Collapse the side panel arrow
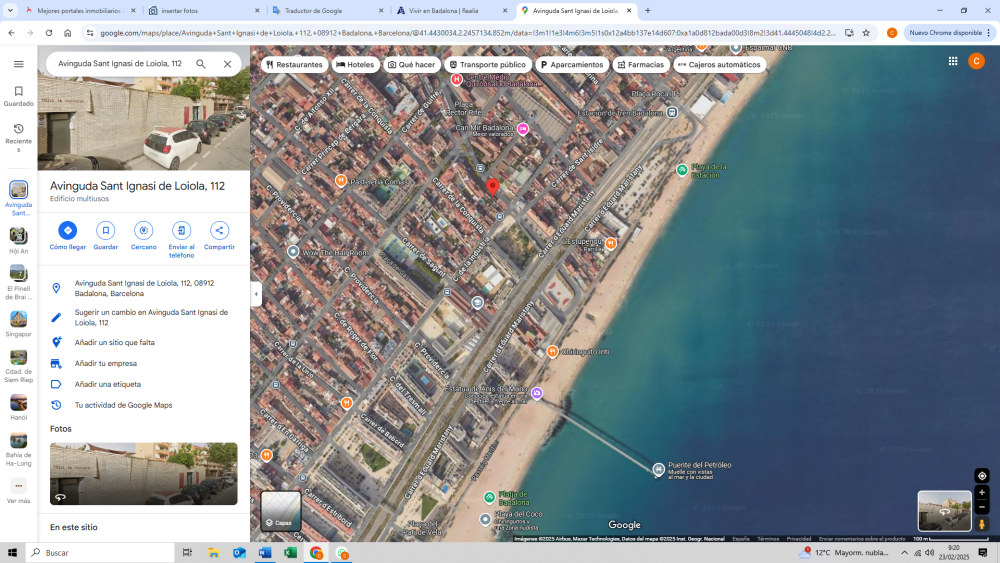This screenshot has width=1000, height=563. click(256, 294)
